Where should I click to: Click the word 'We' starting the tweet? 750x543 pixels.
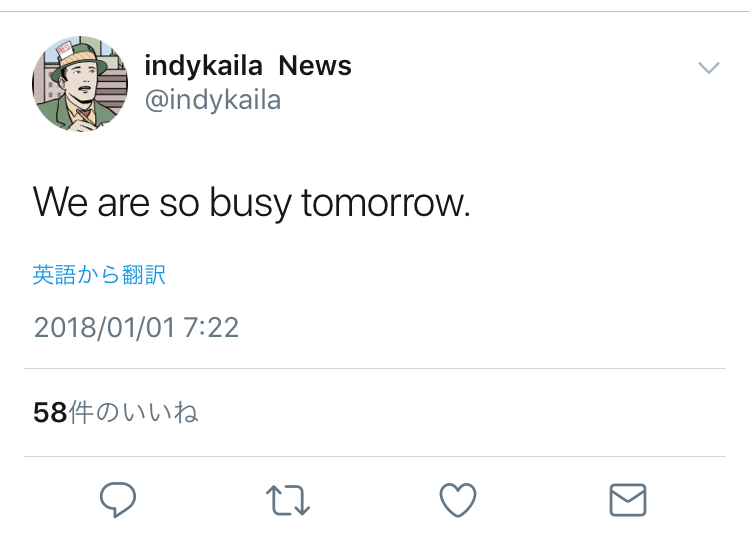[61, 203]
